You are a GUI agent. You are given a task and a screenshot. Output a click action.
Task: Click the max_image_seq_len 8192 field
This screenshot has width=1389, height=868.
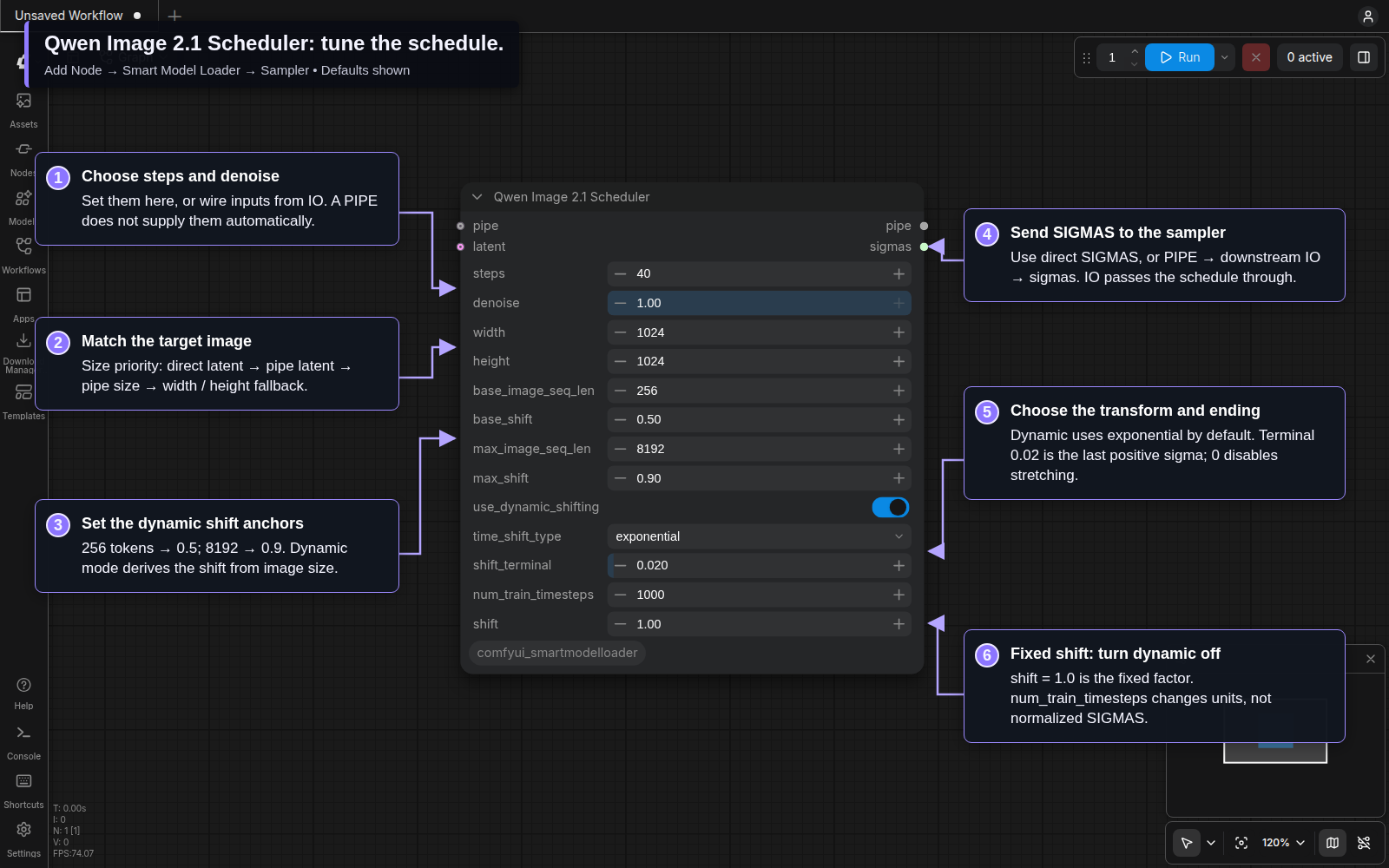click(760, 449)
